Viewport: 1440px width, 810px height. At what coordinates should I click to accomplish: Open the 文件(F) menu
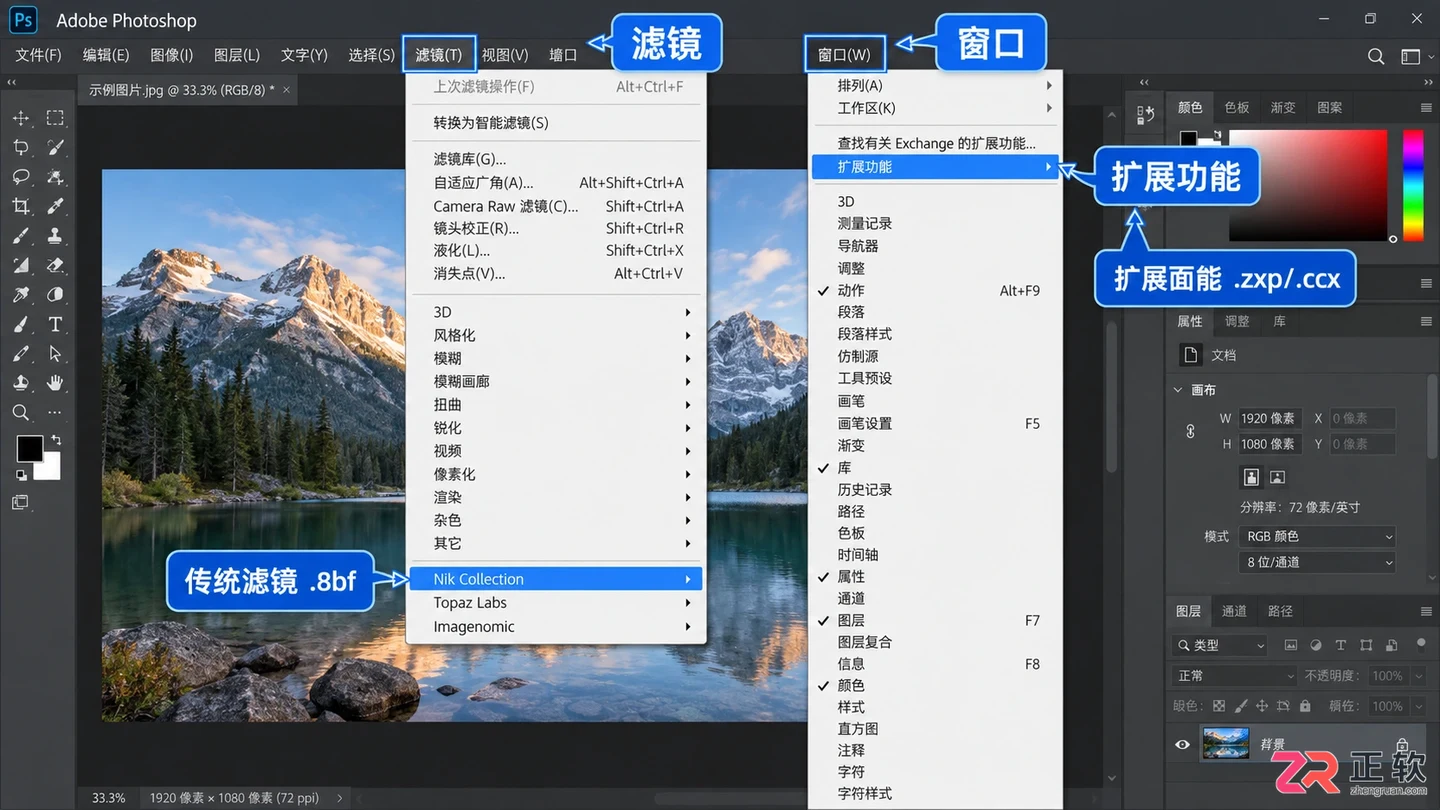point(39,55)
